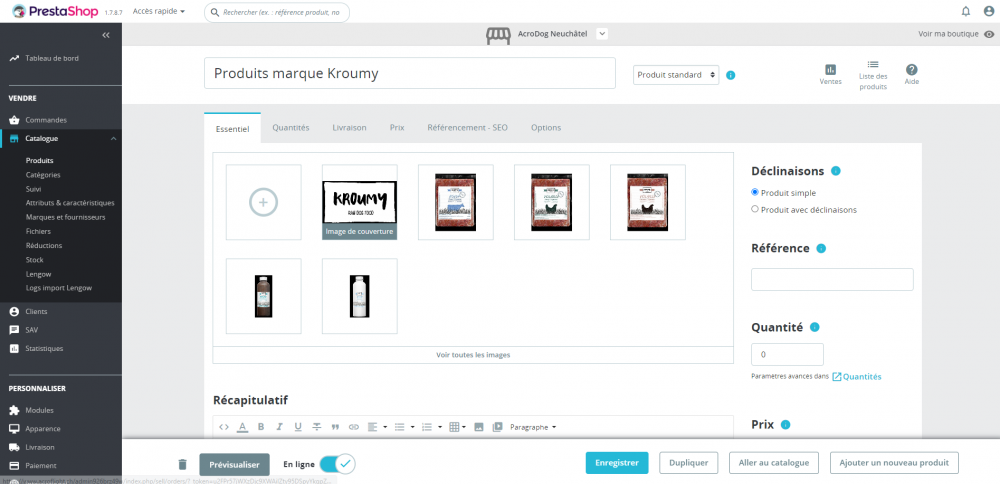Screen dimensions: 1000x484
Task: Open Marques et fournisseurs in sidebar
Action: pyautogui.click(x=66, y=217)
